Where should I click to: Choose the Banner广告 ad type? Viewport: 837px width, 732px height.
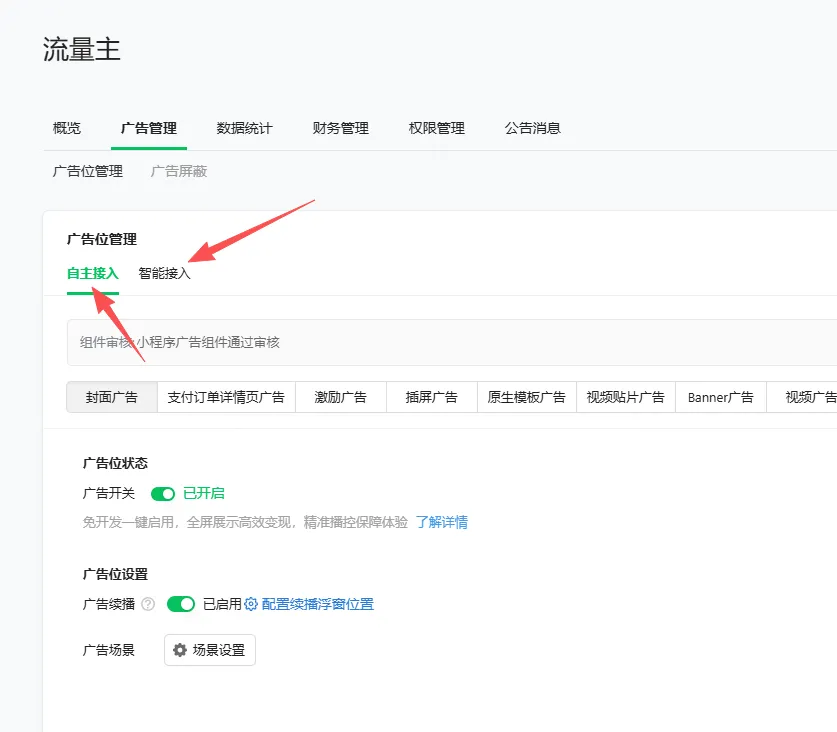[720, 397]
